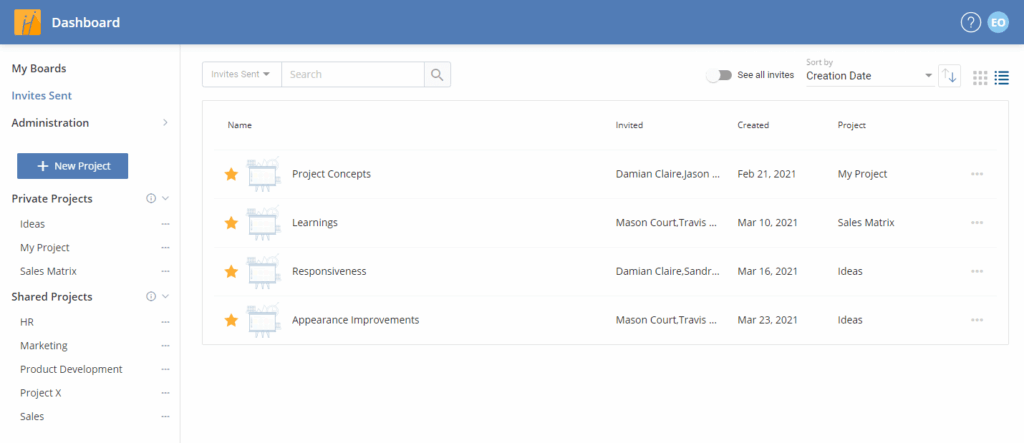The image size is (1024, 443).
Task: Open the Sort by Creation Date dropdown
Action: 869,76
